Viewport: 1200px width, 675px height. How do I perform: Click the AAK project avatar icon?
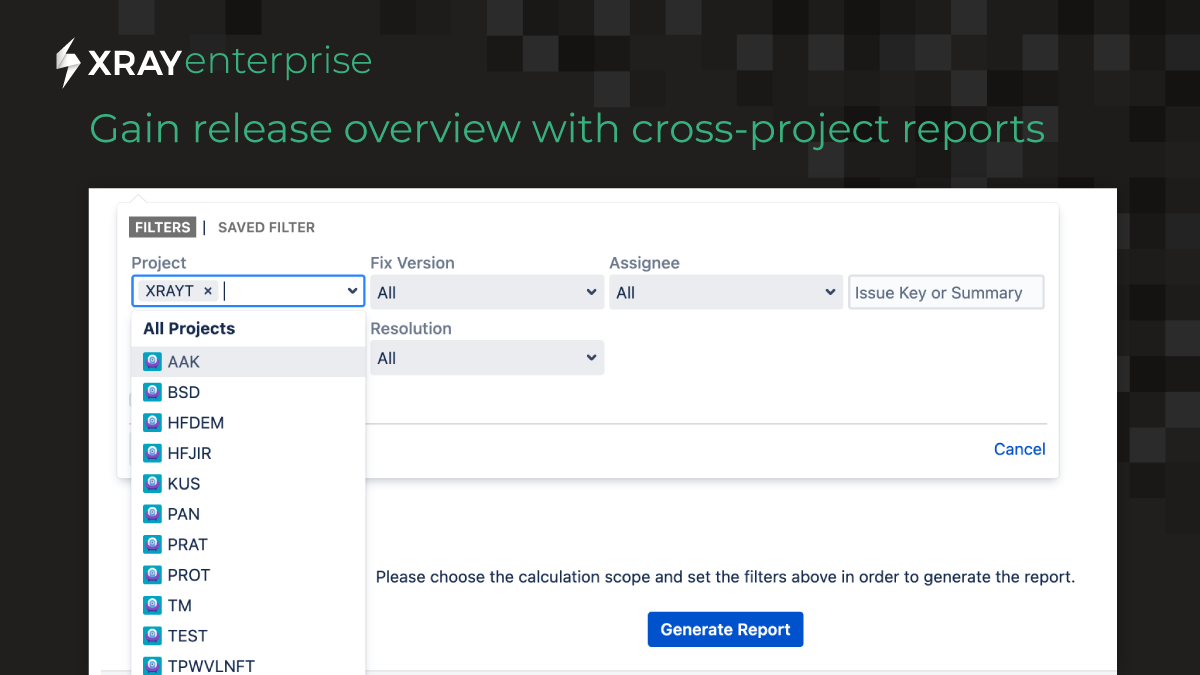(152, 361)
